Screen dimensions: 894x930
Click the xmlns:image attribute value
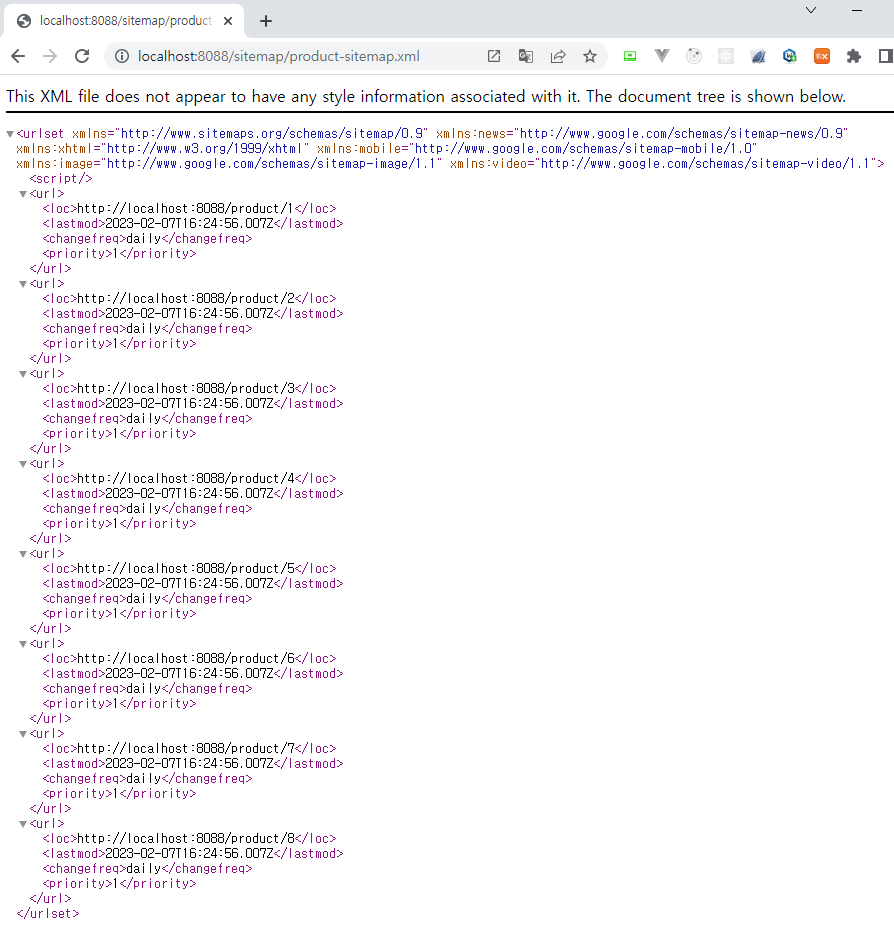(270, 164)
